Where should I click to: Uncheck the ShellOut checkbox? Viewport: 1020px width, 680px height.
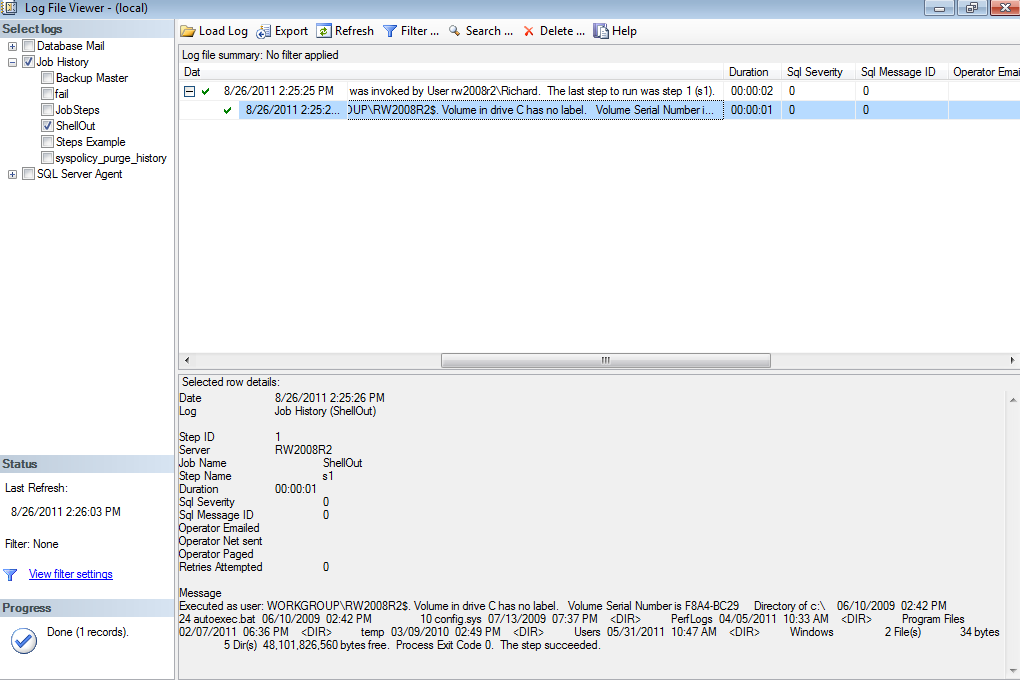click(47, 126)
